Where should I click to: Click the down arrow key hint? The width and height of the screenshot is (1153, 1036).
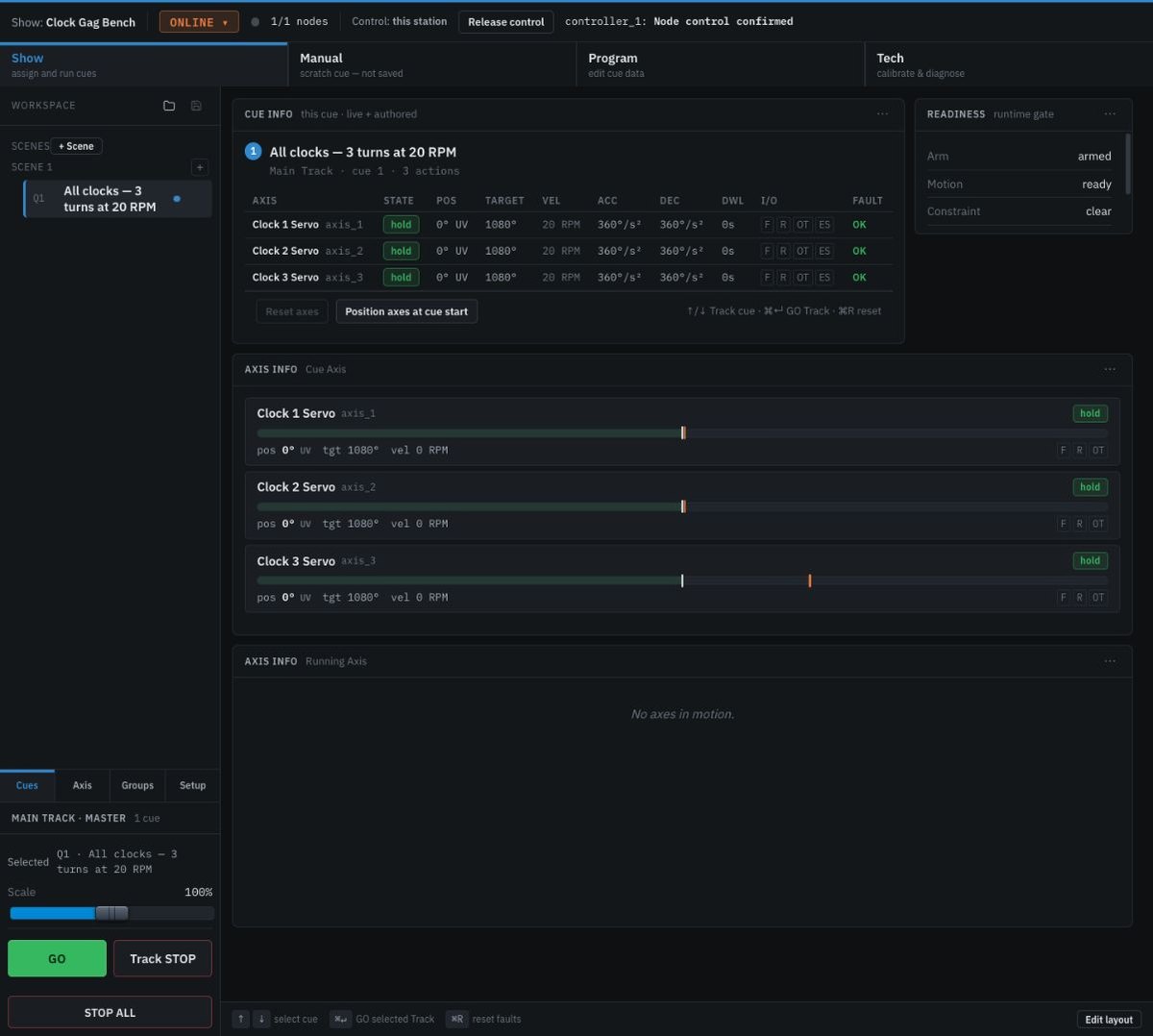261,1019
